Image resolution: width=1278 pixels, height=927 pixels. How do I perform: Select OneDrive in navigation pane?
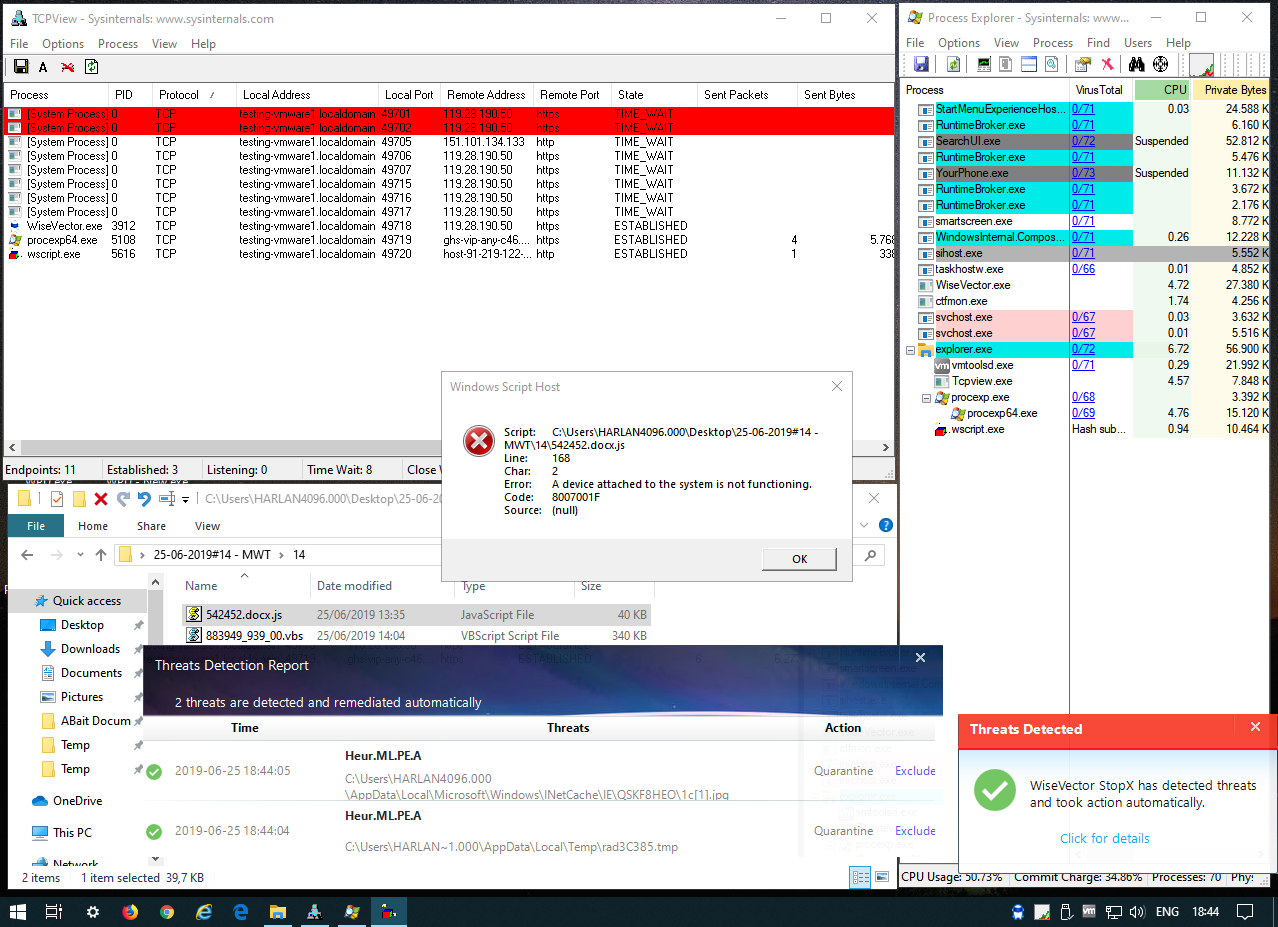[x=77, y=801]
